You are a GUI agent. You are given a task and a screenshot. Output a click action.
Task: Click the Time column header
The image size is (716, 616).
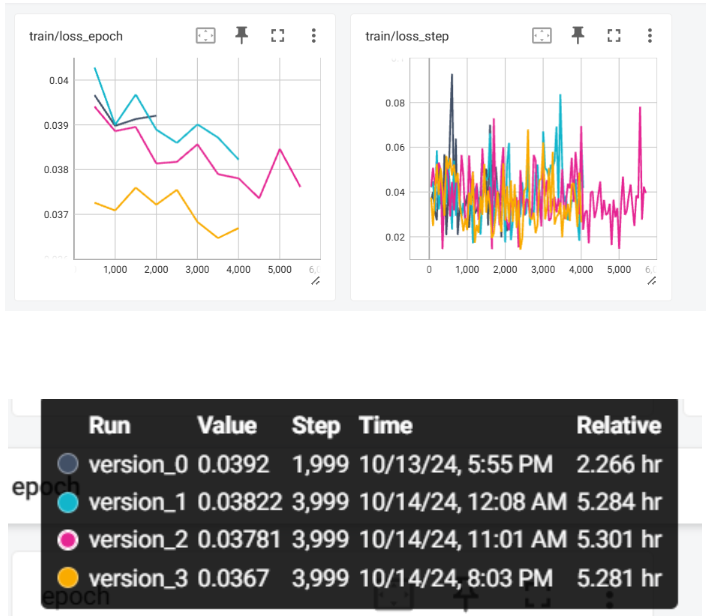386,426
